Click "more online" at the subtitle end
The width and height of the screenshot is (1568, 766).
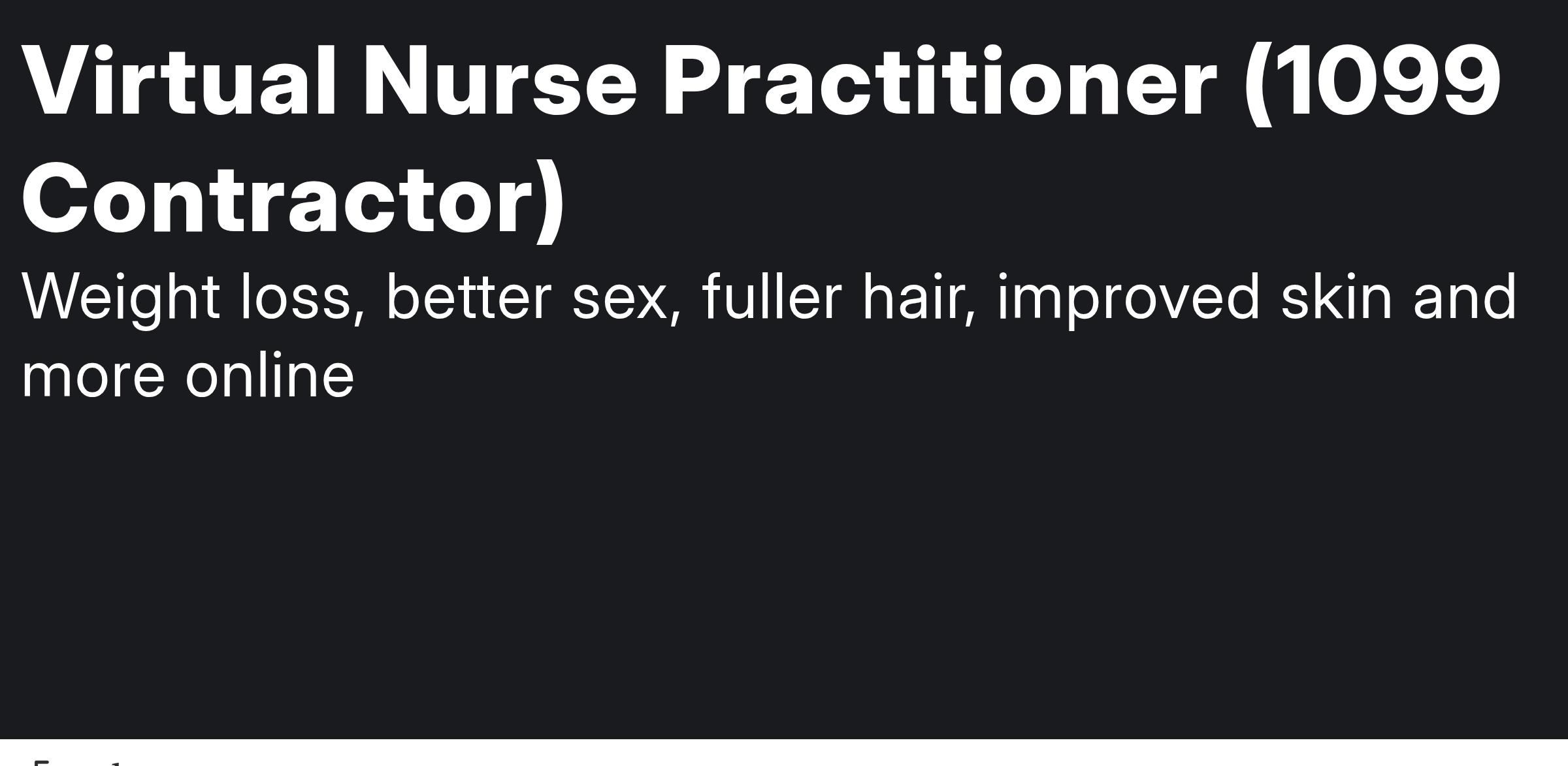point(188,375)
